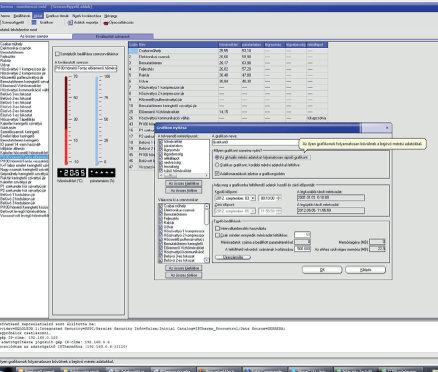Click the earliest stored measurement date field
This screenshot has width=438, height=372.
(x=331, y=198)
